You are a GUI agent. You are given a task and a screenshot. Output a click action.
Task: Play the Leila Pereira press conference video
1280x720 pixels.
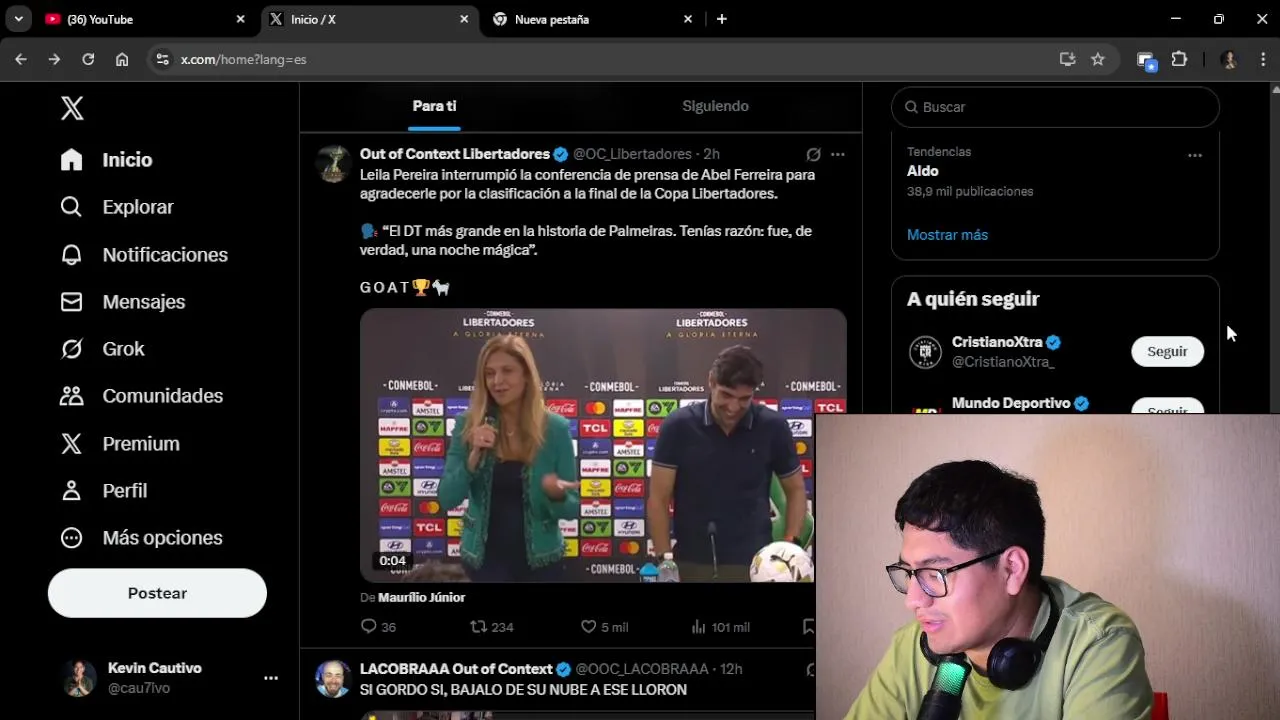pos(603,445)
